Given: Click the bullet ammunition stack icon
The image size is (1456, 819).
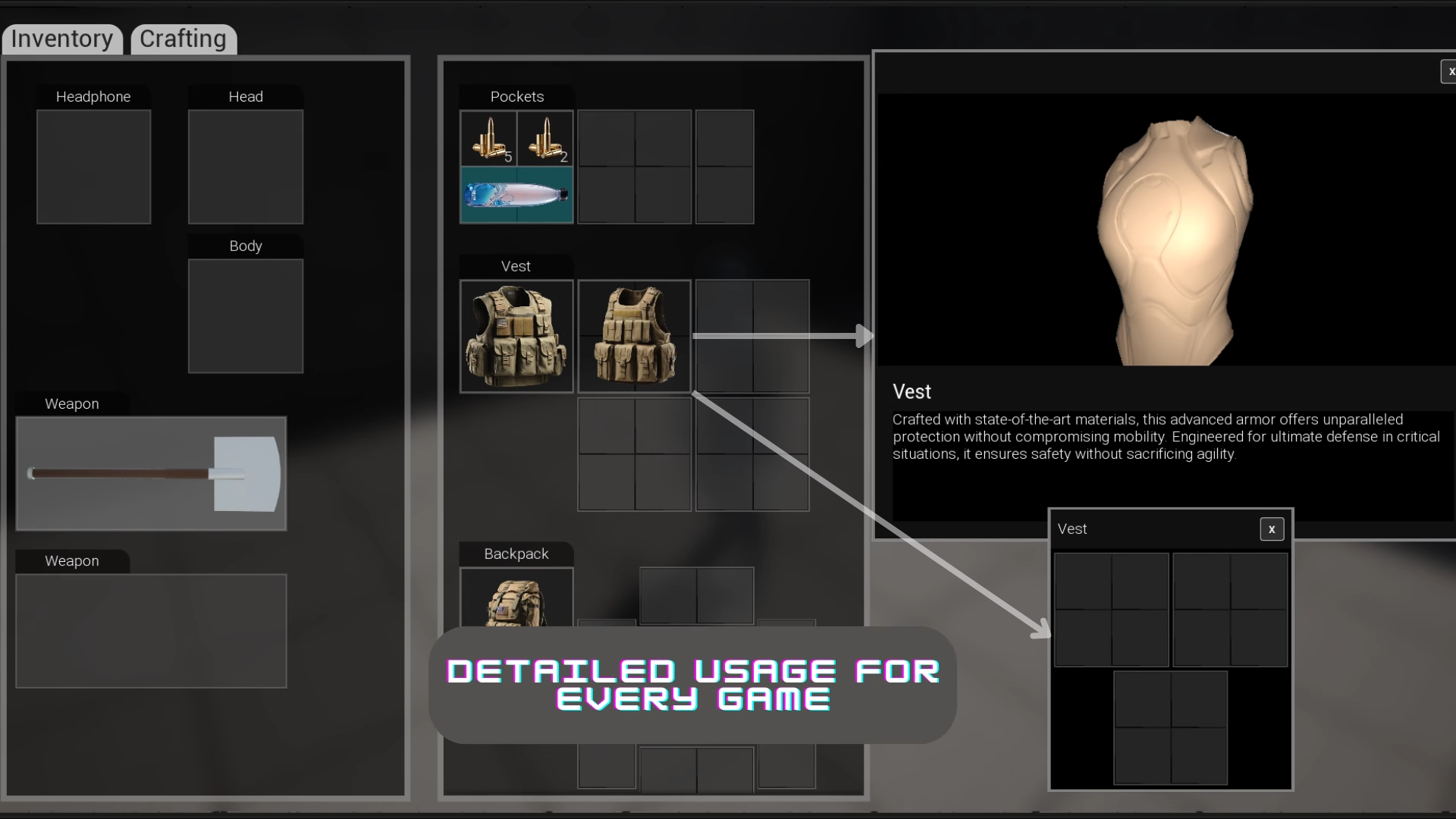Looking at the screenshot, I should [489, 138].
